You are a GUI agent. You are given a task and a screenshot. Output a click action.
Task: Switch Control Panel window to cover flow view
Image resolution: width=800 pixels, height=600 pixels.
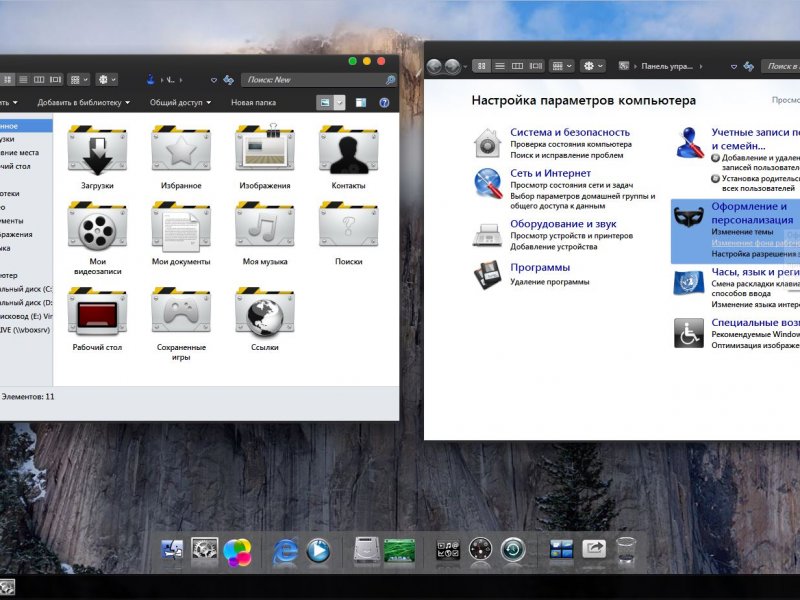(536, 66)
